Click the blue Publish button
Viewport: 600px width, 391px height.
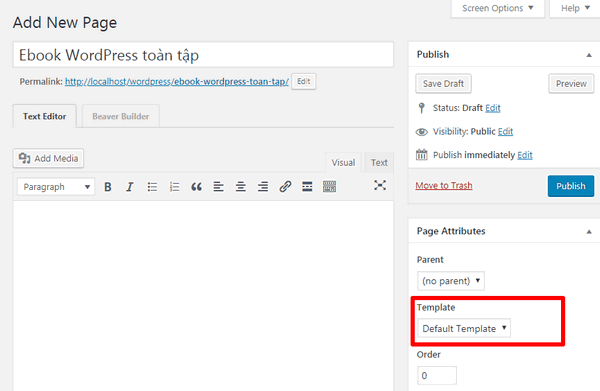click(x=571, y=186)
